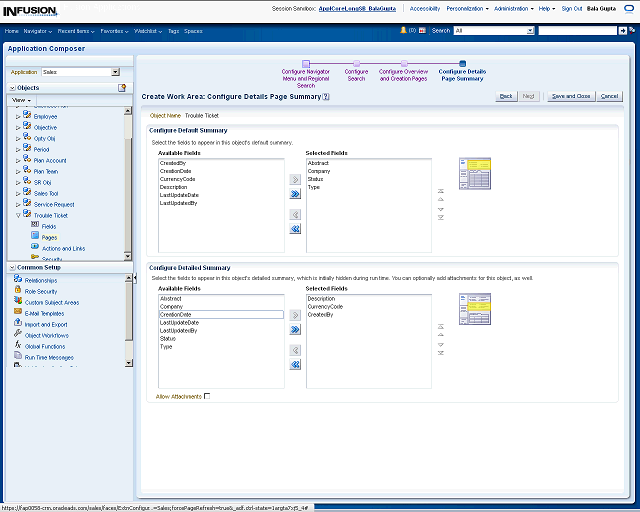Image resolution: width=640 pixels, height=512 pixels.
Task: Click the Cancel button
Action: coord(609,96)
